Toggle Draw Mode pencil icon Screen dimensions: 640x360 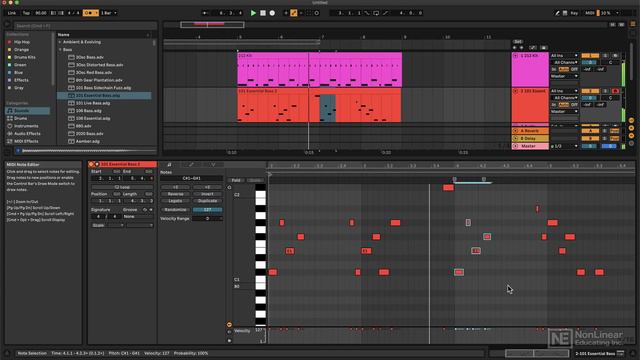557,13
